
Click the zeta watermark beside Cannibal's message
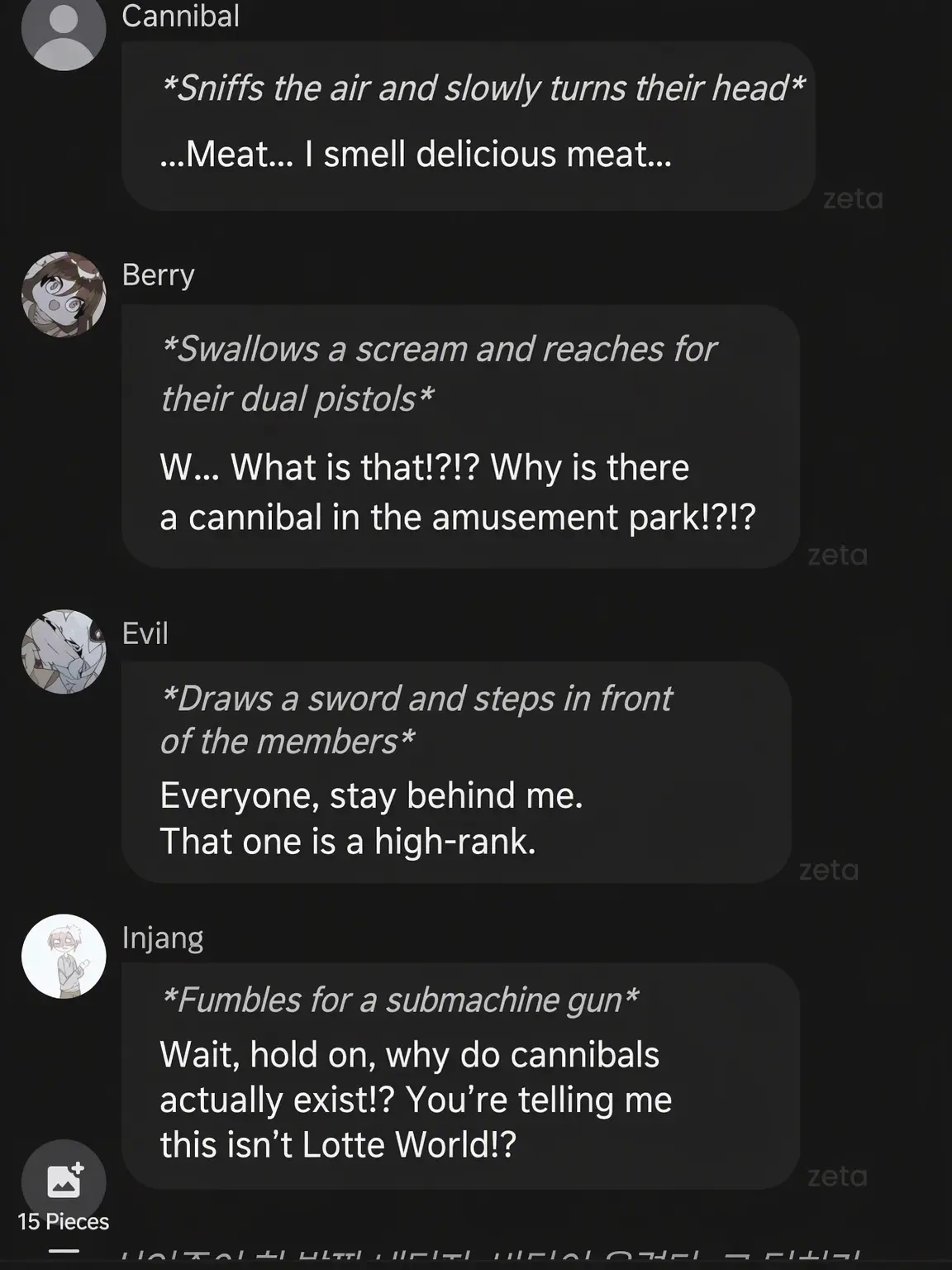853,199
